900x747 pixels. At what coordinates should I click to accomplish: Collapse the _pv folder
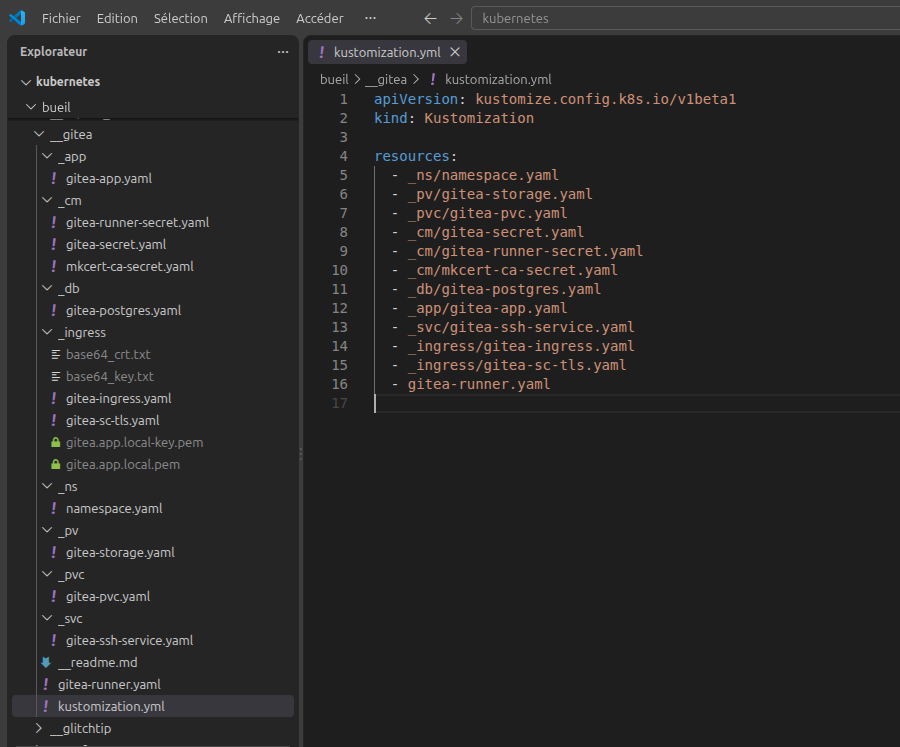coord(48,531)
